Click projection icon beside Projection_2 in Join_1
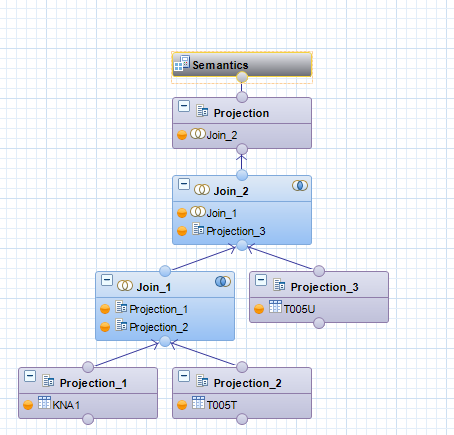This screenshot has height=435, width=454. pyautogui.click(x=121, y=325)
